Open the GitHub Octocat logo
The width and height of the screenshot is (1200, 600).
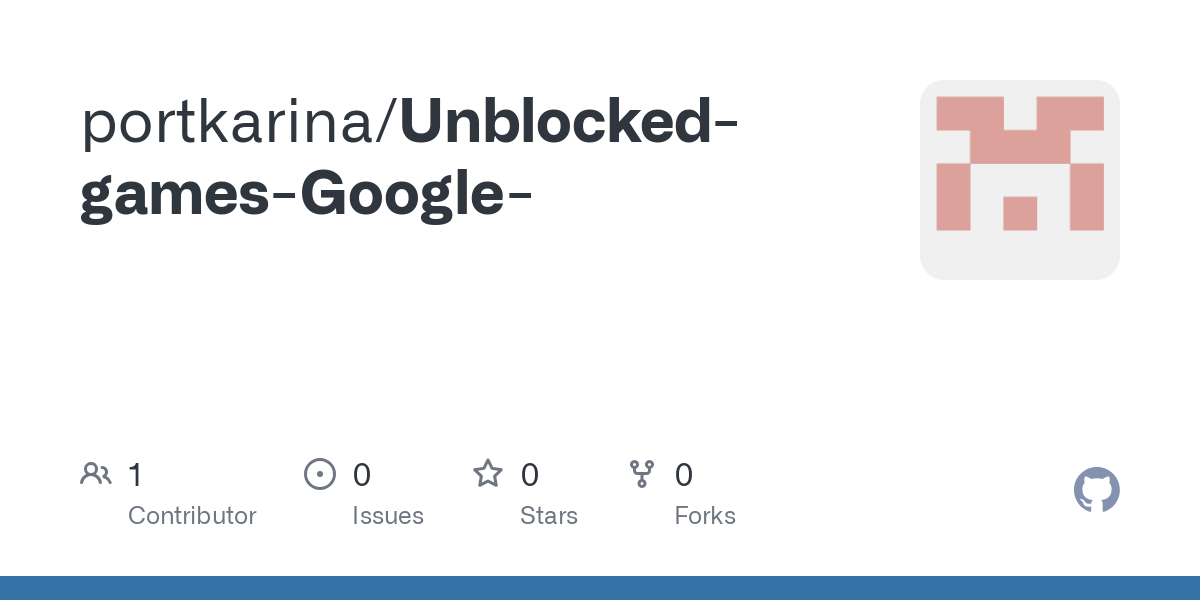1097,490
